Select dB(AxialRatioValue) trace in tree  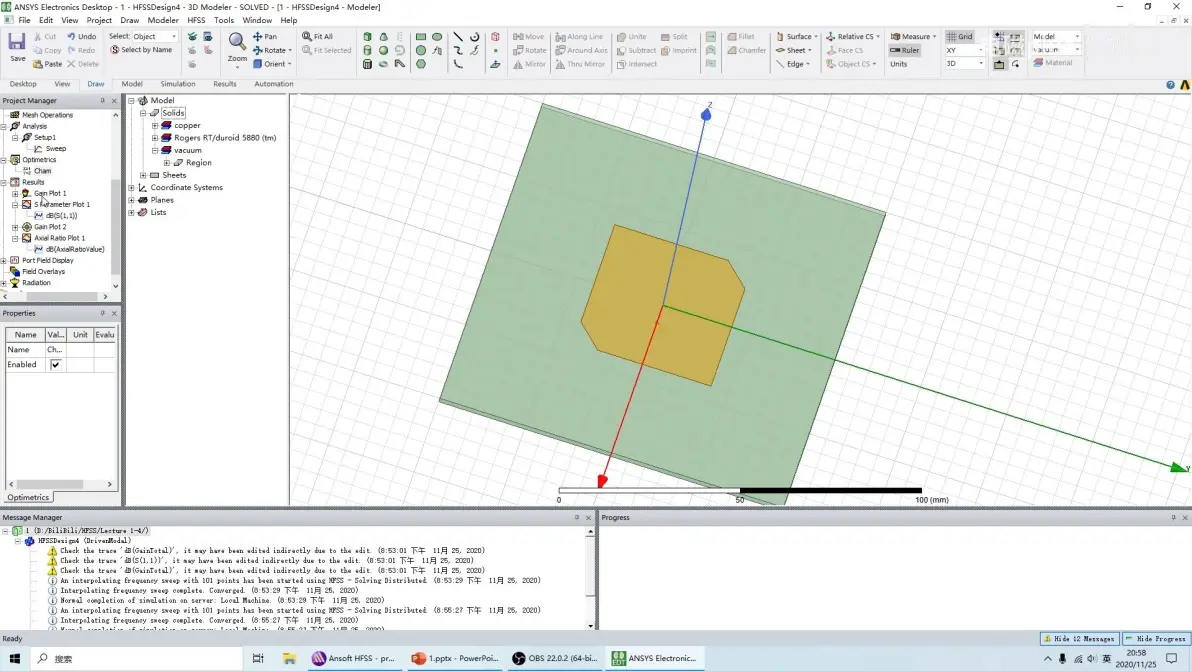pos(74,249)
